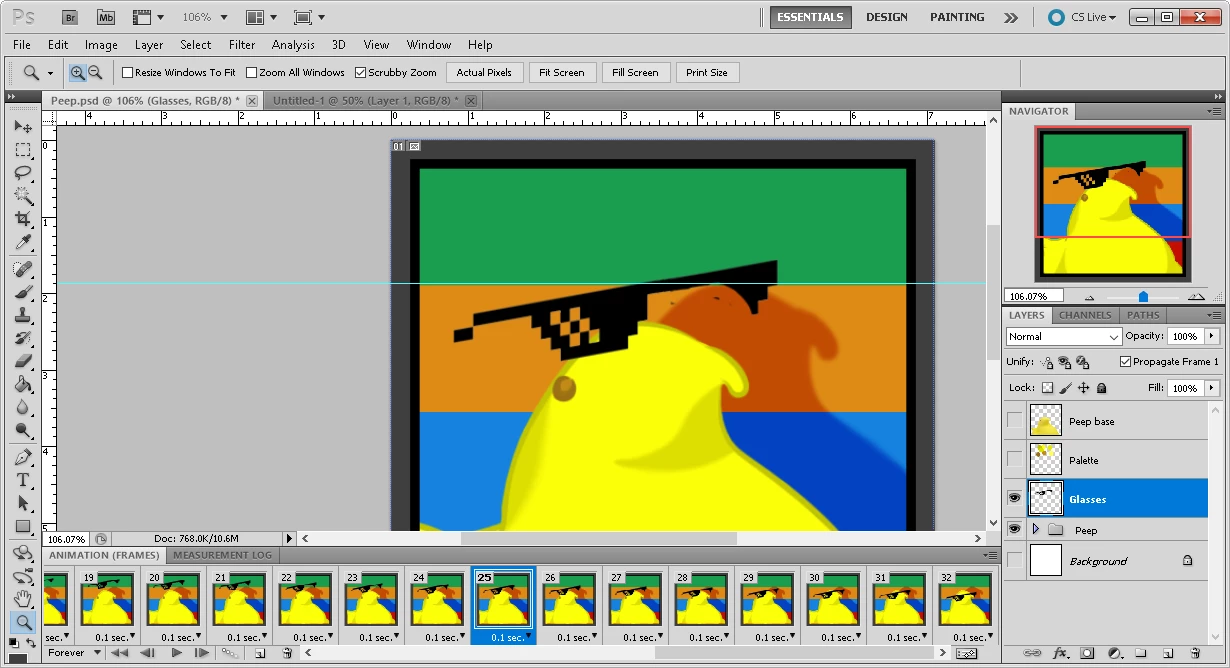
Task: Select the Paint Bucket tool
Action: (23, 384)
